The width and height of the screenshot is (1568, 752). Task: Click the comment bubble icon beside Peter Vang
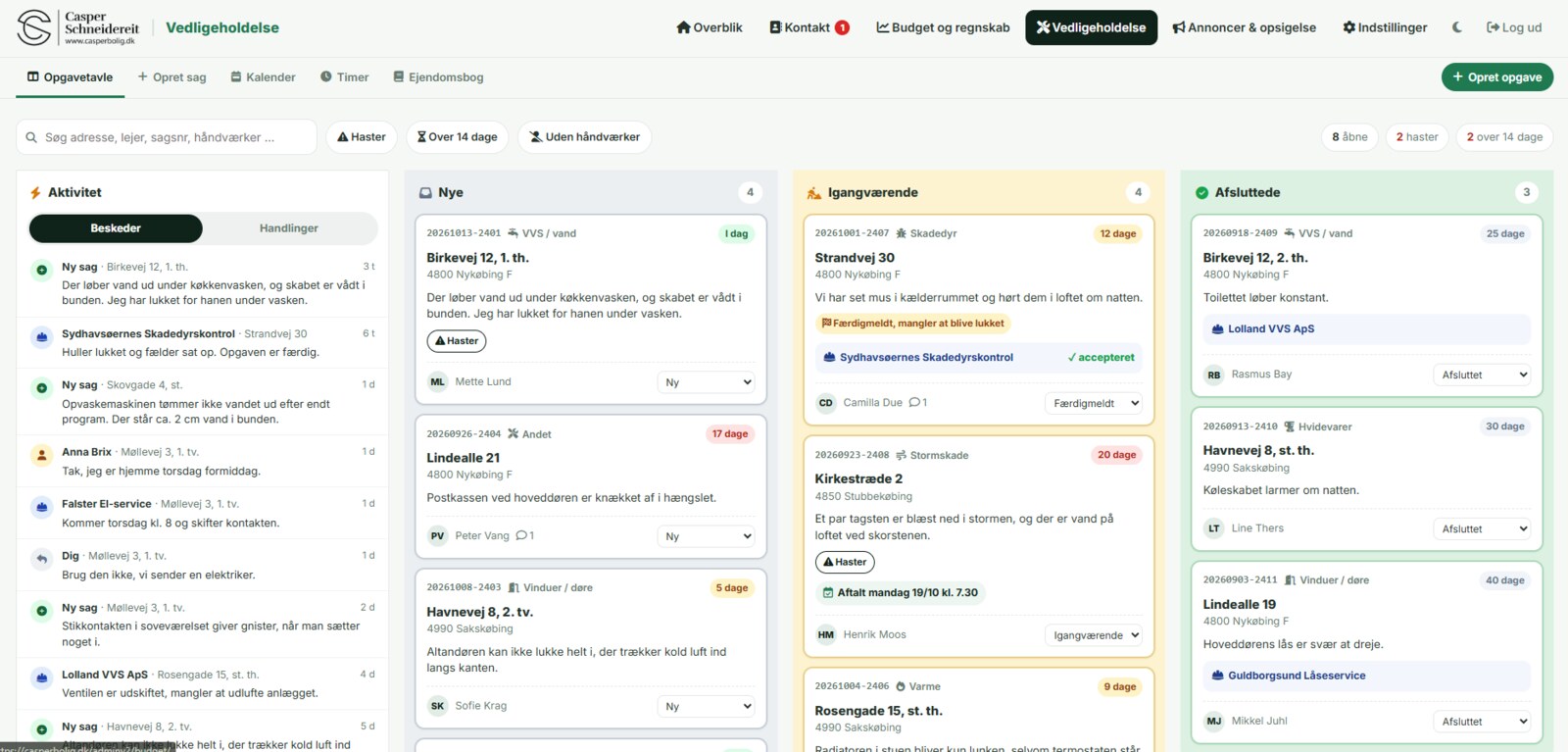(521, 535)
